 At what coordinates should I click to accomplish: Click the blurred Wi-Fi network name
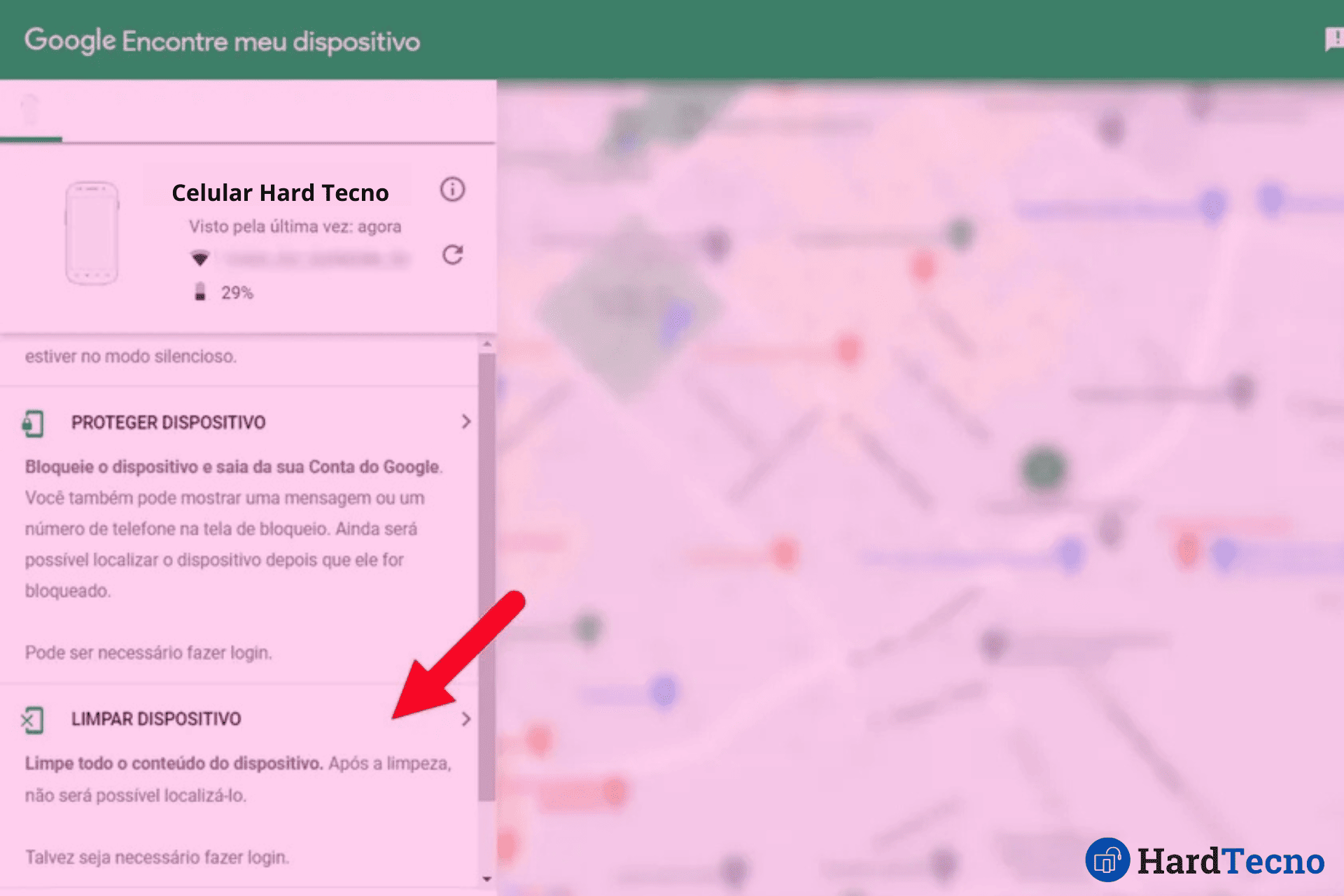coord(316,260)
